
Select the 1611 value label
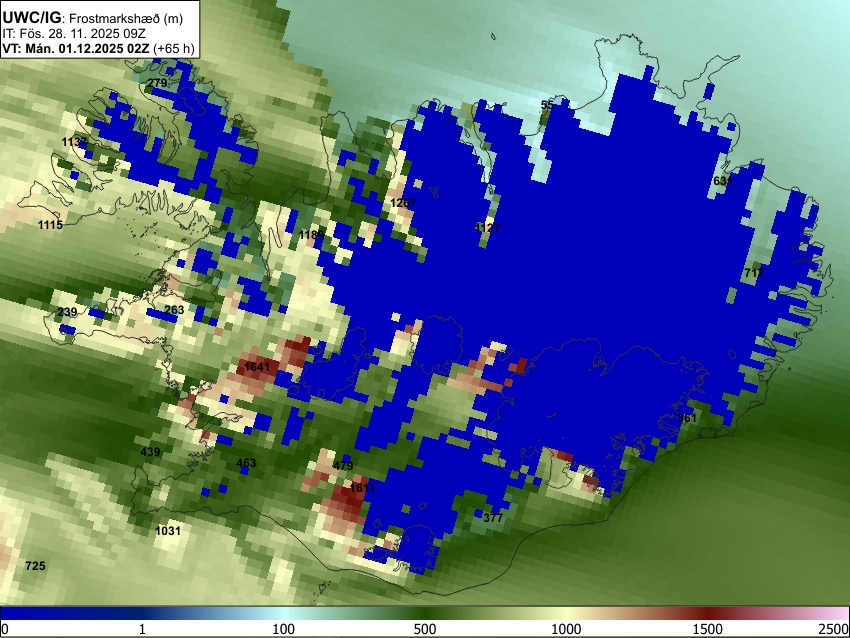click(x=362, y=487)
